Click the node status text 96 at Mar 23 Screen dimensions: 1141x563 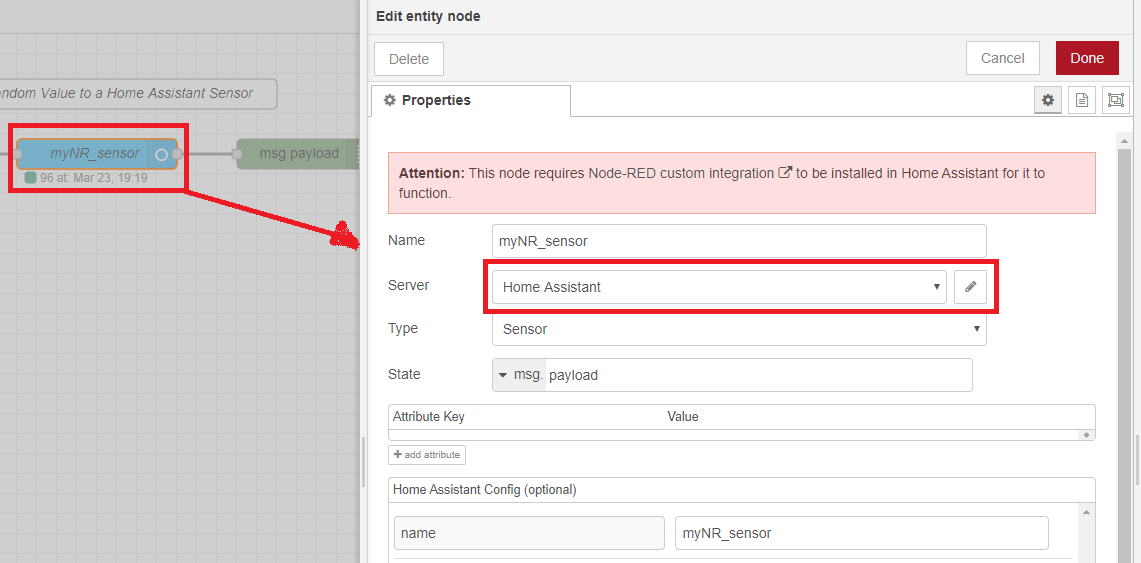click(94, 177)
